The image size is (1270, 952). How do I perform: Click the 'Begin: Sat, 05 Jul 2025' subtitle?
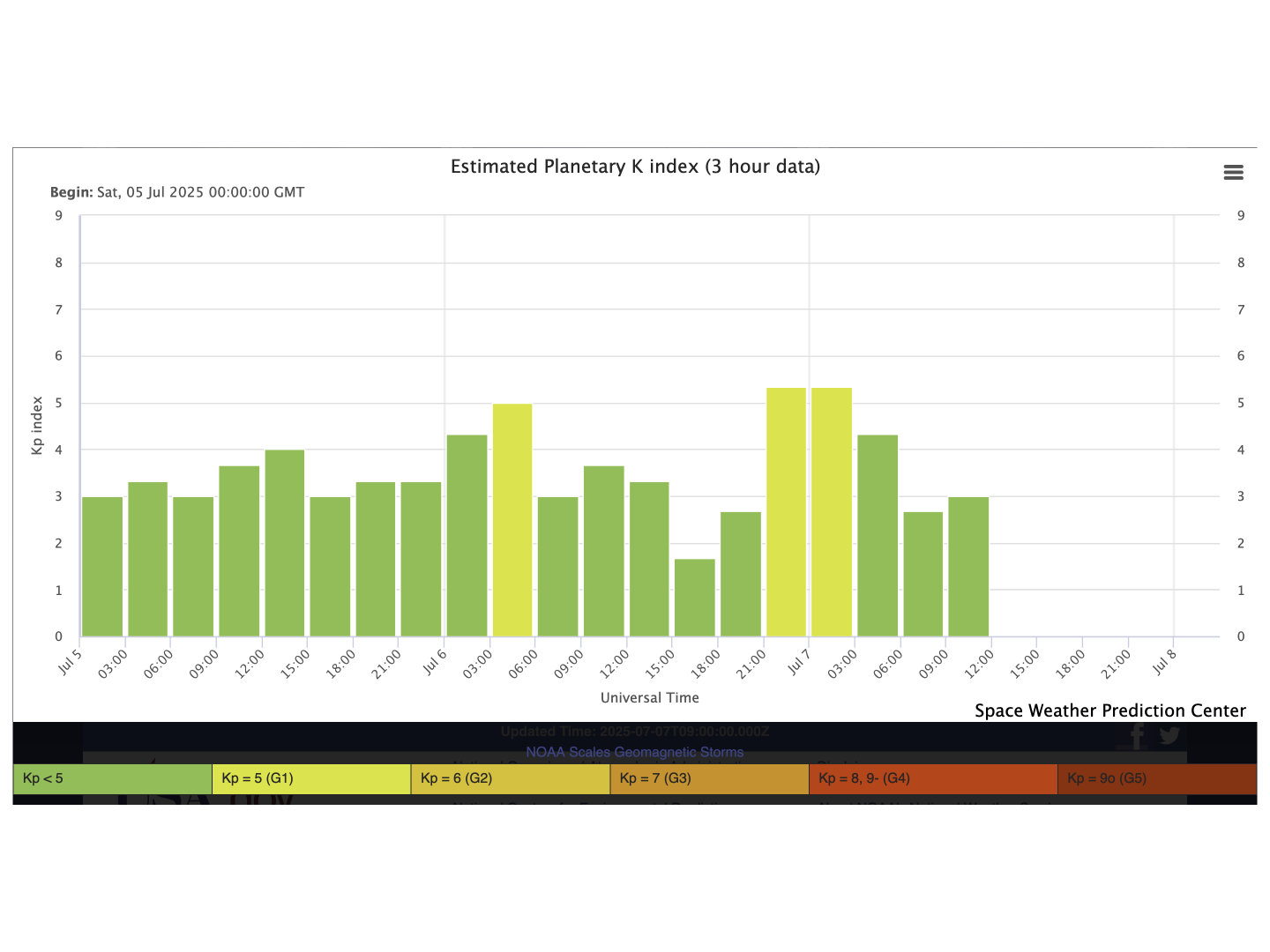[x=177, y=192]
